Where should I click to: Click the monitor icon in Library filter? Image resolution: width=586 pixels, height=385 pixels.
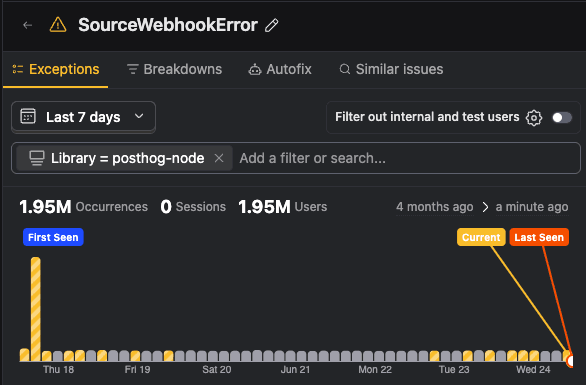[x=37, y=158]
